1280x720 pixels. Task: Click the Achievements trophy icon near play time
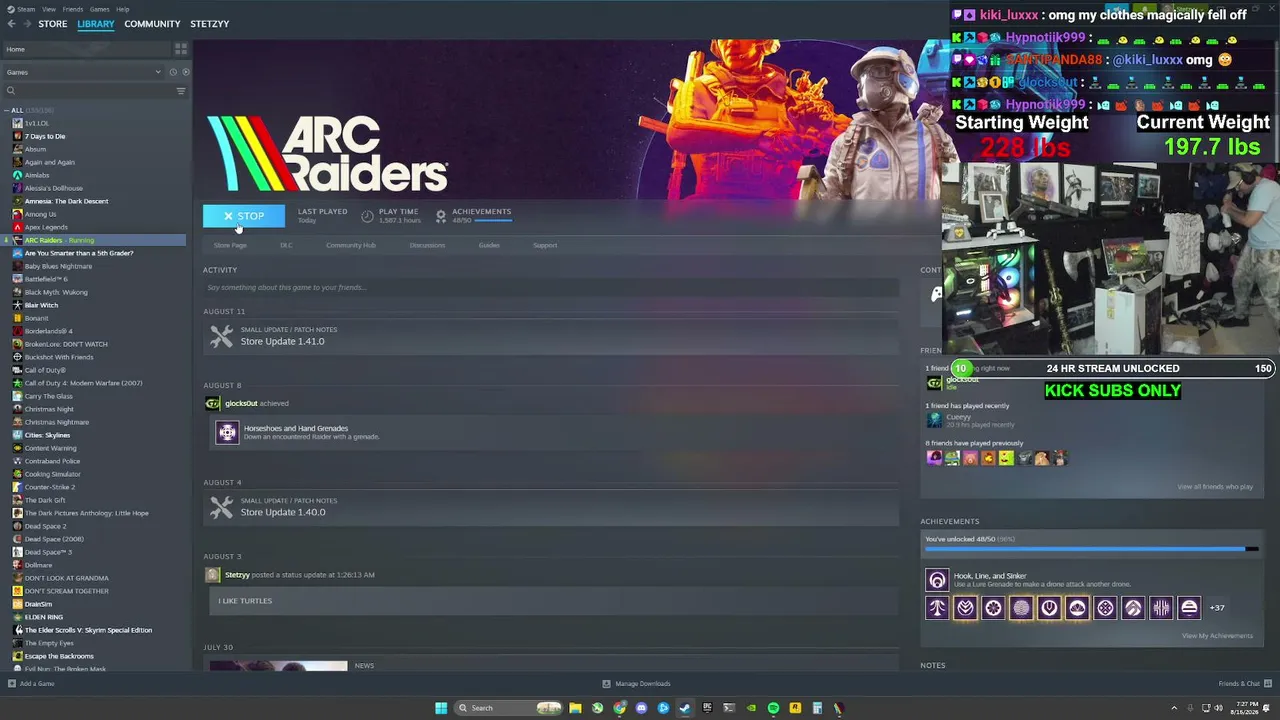coord(440,216)
